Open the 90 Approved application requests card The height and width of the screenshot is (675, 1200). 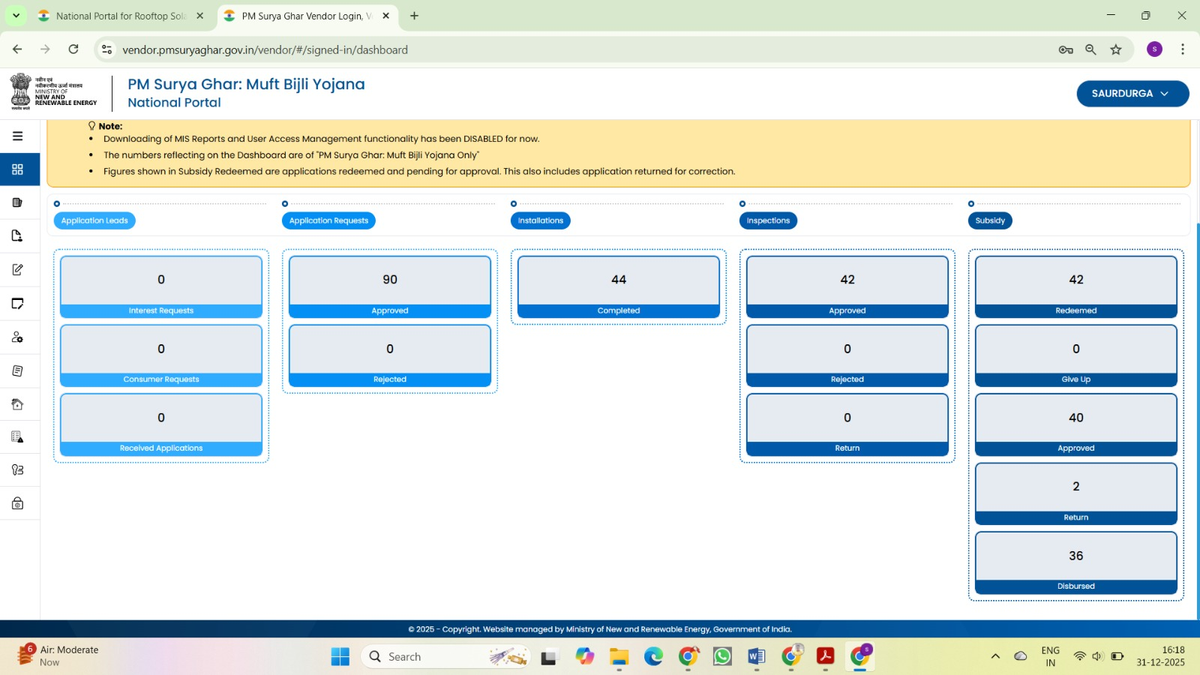[x=390, y=286]
